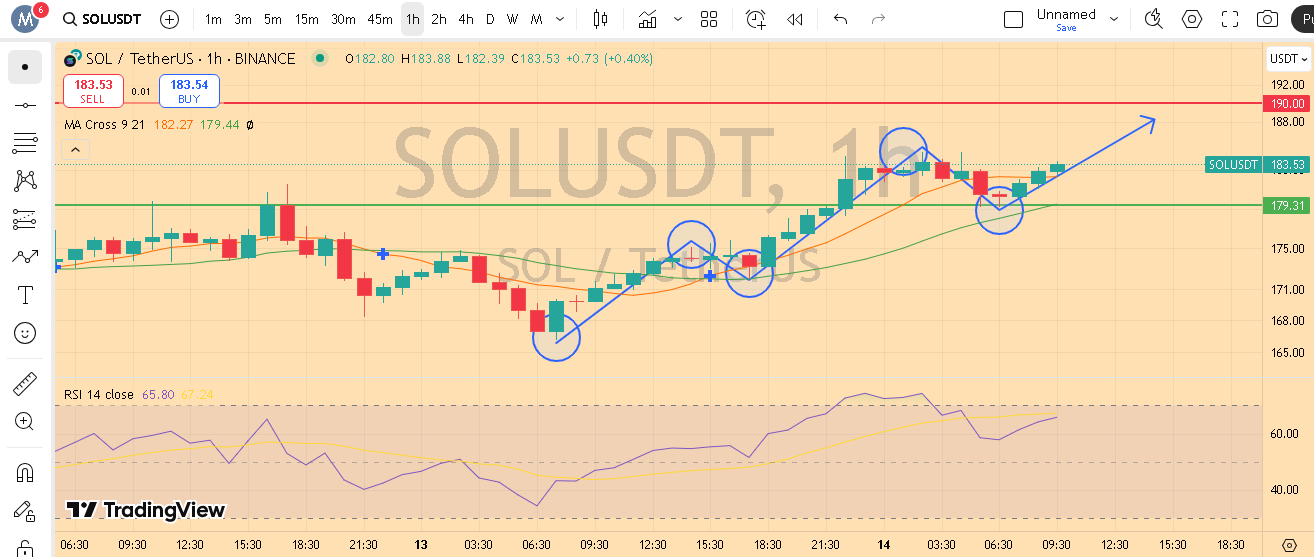Click the 183.54 BUY button

tap(189, 91)
